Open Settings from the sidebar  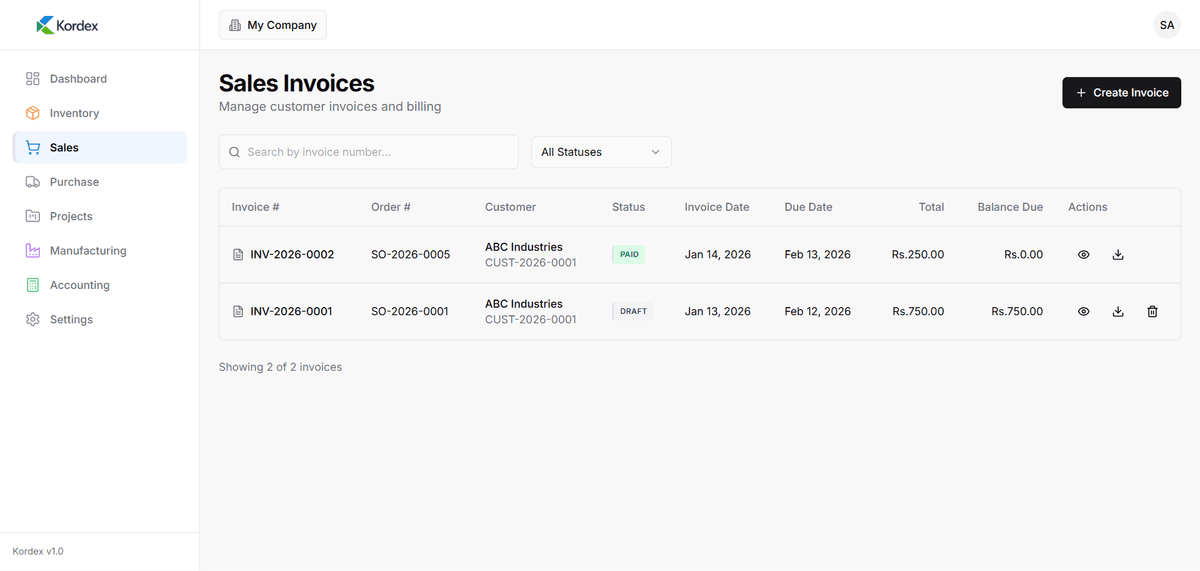100,319
